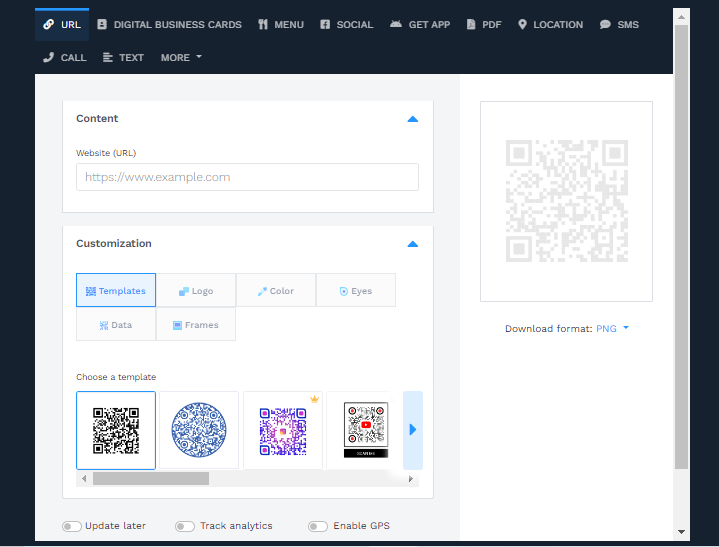Click the Social Facebook icon
Image resolution: width=719 pixels, height=547 pixels.
[x=325, y=24]
